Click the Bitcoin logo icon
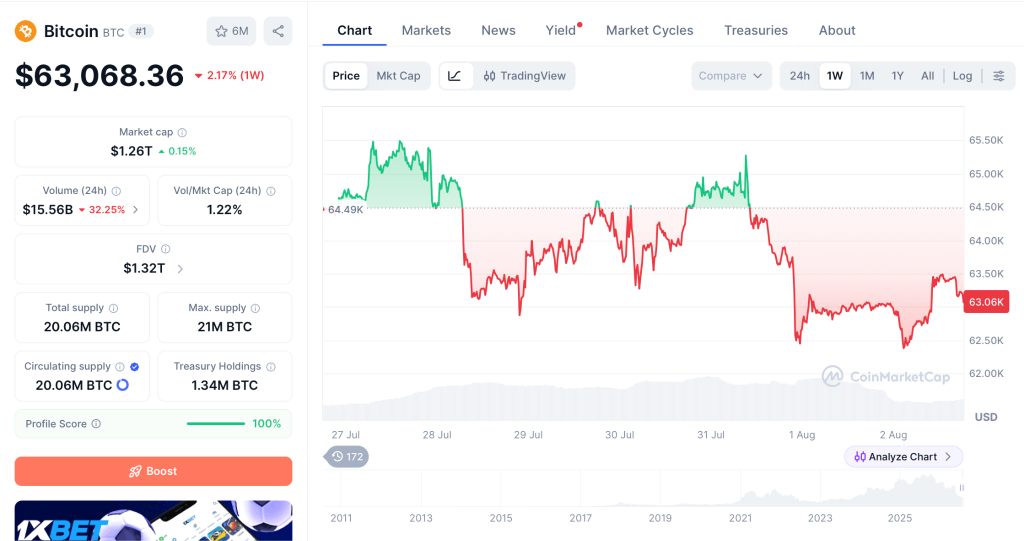Viewport: 1024px width, 541px height. coord(25,31)
